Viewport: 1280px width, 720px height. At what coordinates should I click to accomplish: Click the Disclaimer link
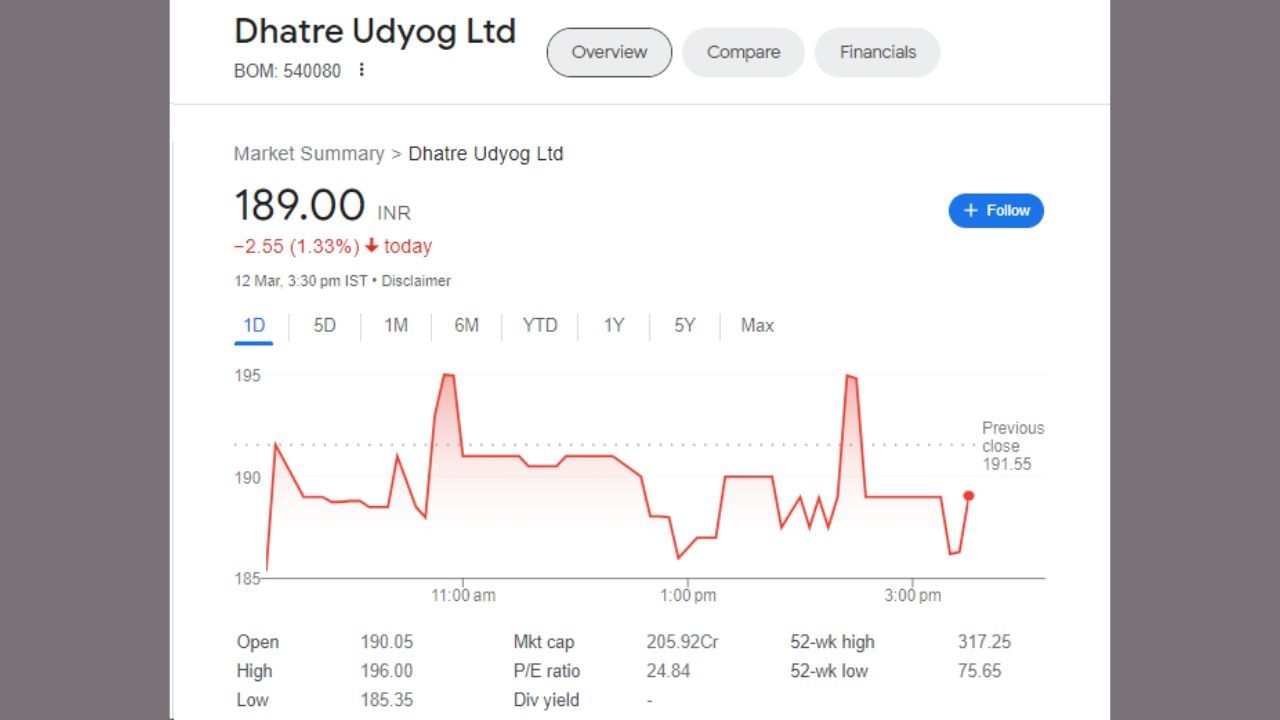pyautogui.click(x=416, y=281)
